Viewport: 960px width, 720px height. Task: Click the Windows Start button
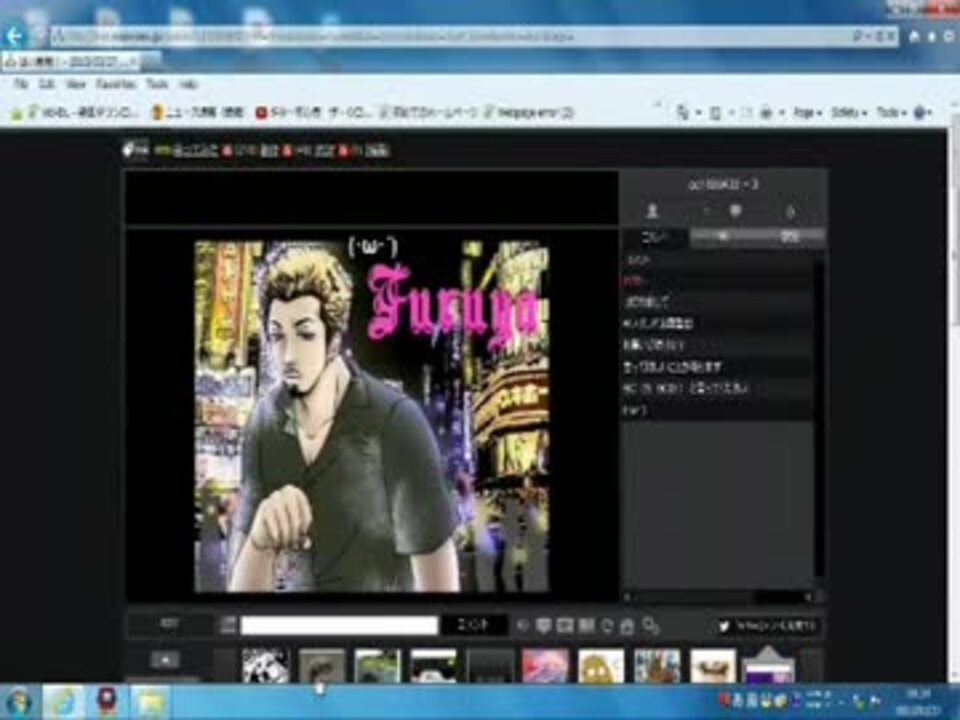point(18,702)
